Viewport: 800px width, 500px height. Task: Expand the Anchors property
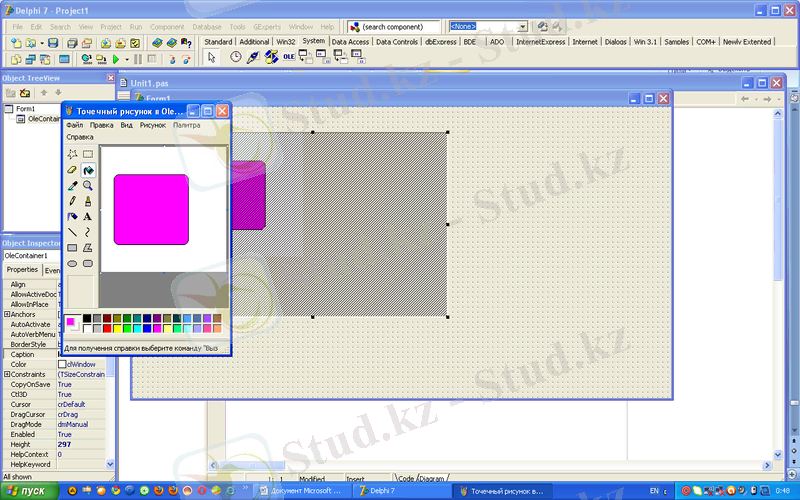pyautogui.click(x=7, y=314)
